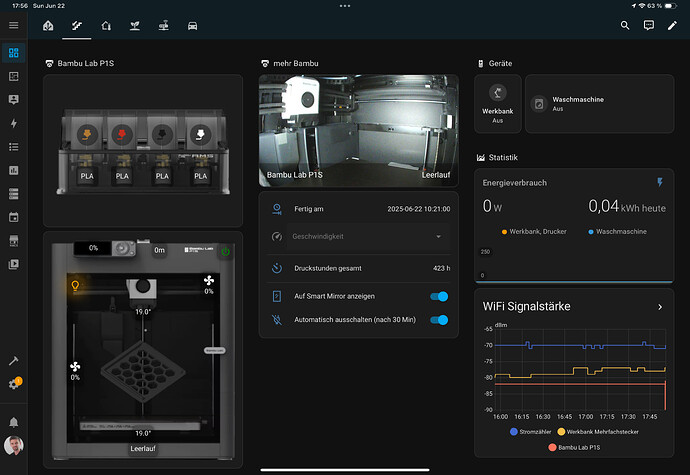Click the nozzle temperature 19.0° label
This screenshot has width=690, height=475.
143,312
